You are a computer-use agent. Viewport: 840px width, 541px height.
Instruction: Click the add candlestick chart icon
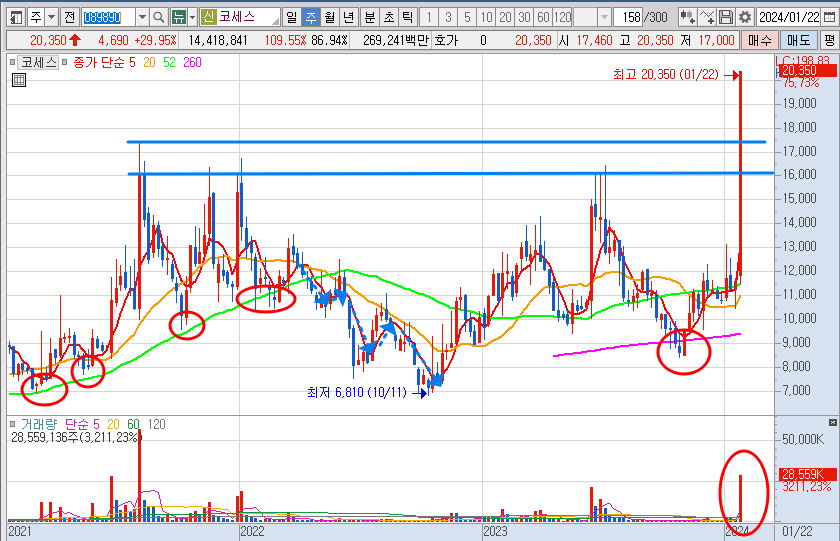coord(688,18)
